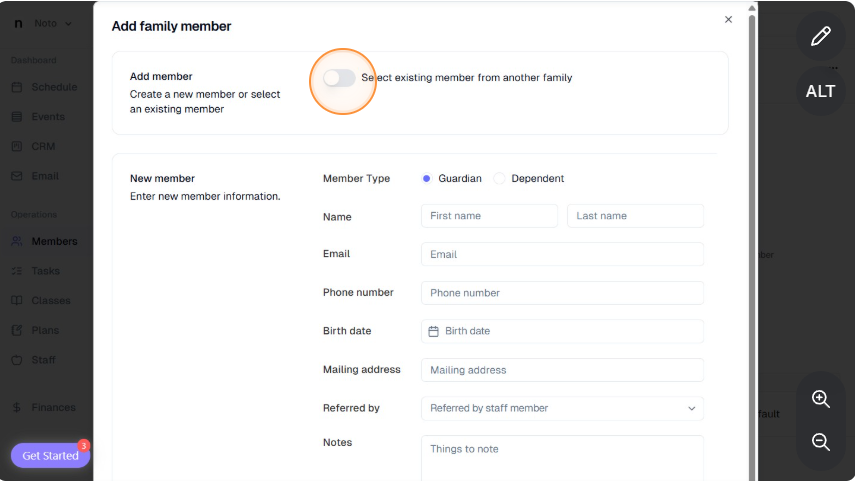Open the Referred by staff member dropdown
The image size is (855, 481).
coord(562,408)
